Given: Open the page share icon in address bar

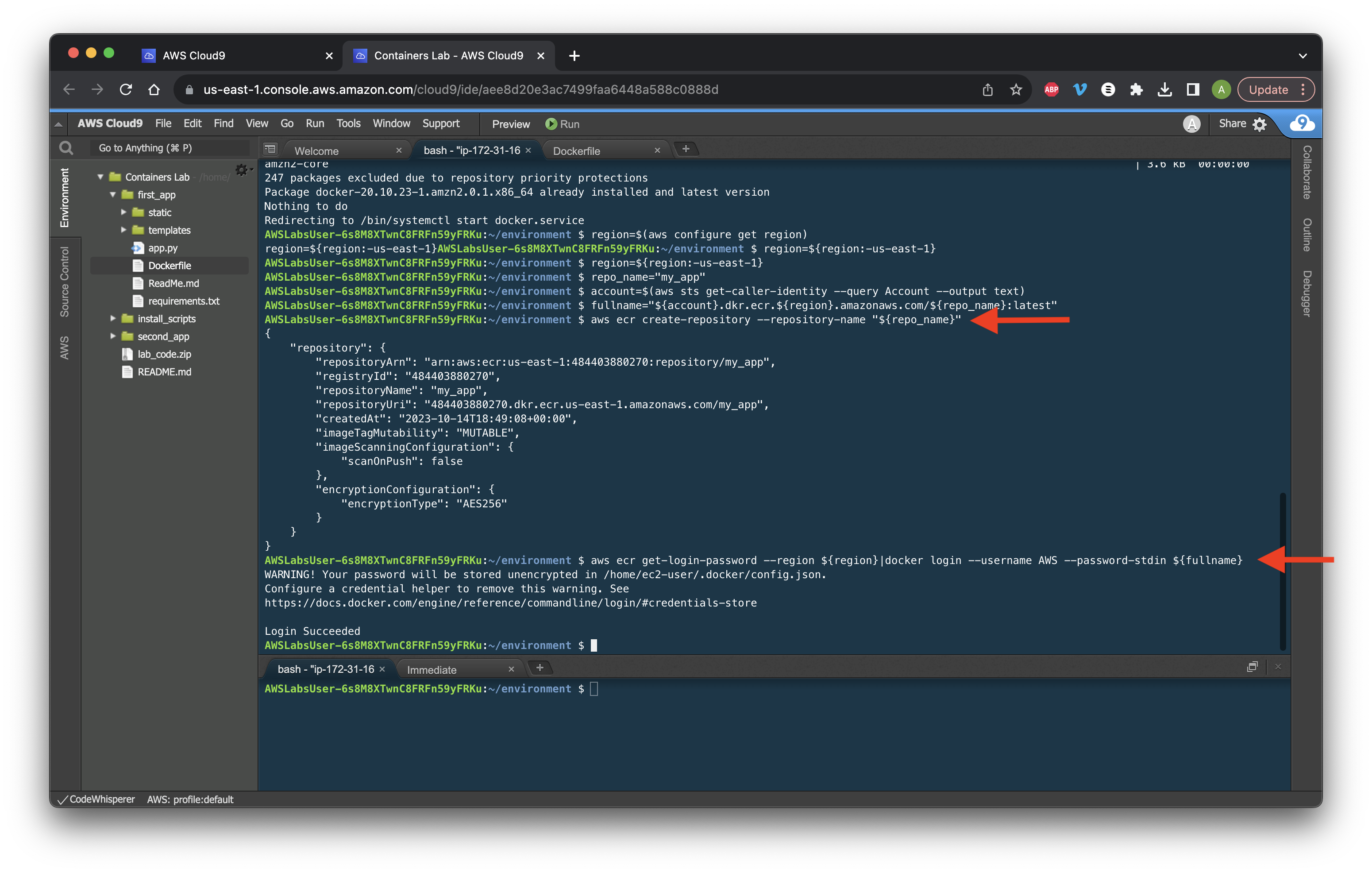Looking at the screenshot, I should coord(987,89).
